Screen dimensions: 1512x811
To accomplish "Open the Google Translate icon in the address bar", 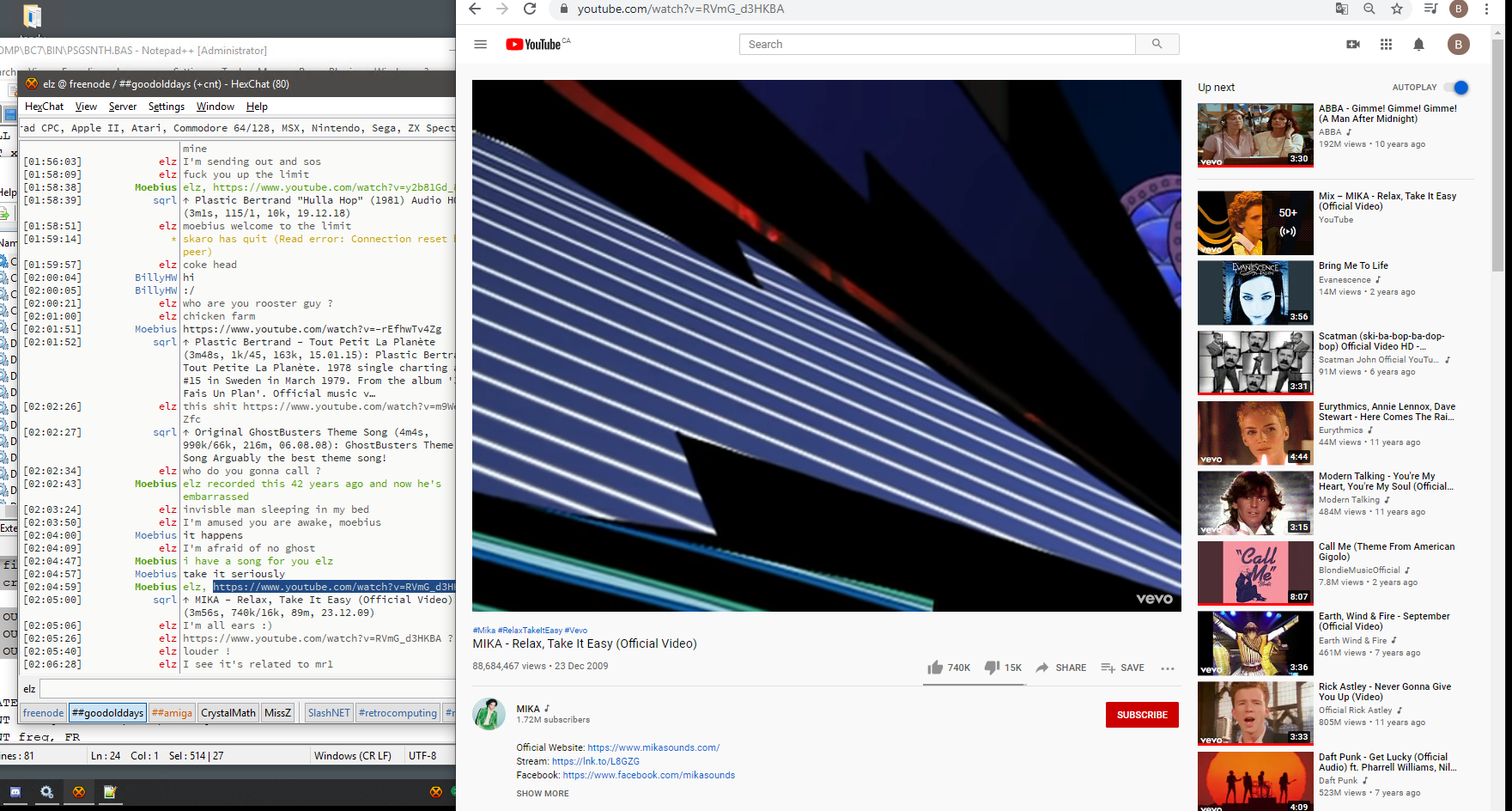I will [x=1342, y=9].
